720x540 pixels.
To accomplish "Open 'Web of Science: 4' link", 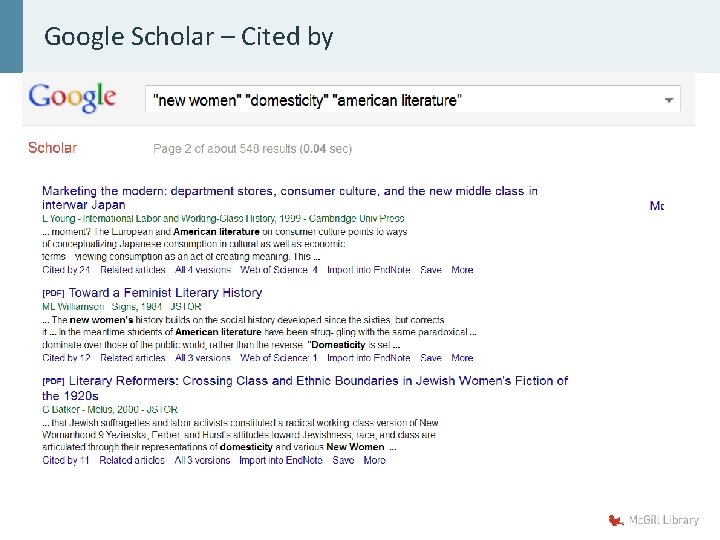I will tap(279, 270).
